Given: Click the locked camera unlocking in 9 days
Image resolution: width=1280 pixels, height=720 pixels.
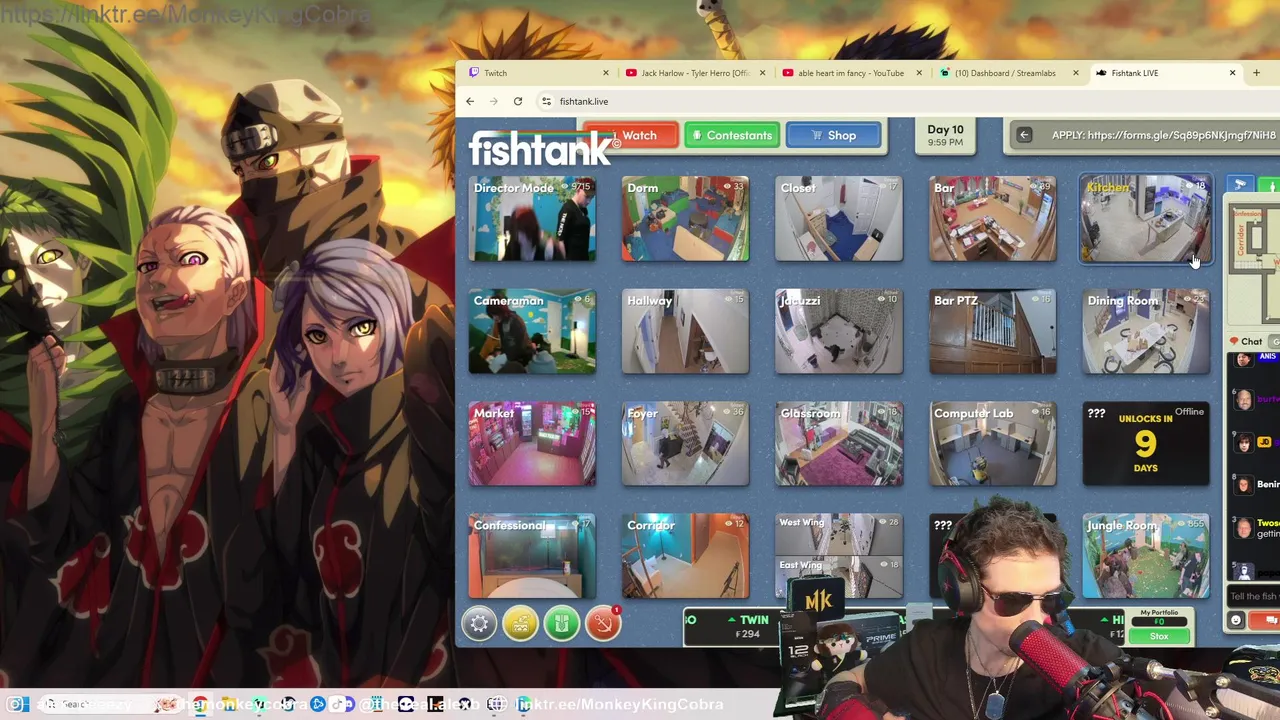Looking at the screenshot, I should pos(1146,444).
